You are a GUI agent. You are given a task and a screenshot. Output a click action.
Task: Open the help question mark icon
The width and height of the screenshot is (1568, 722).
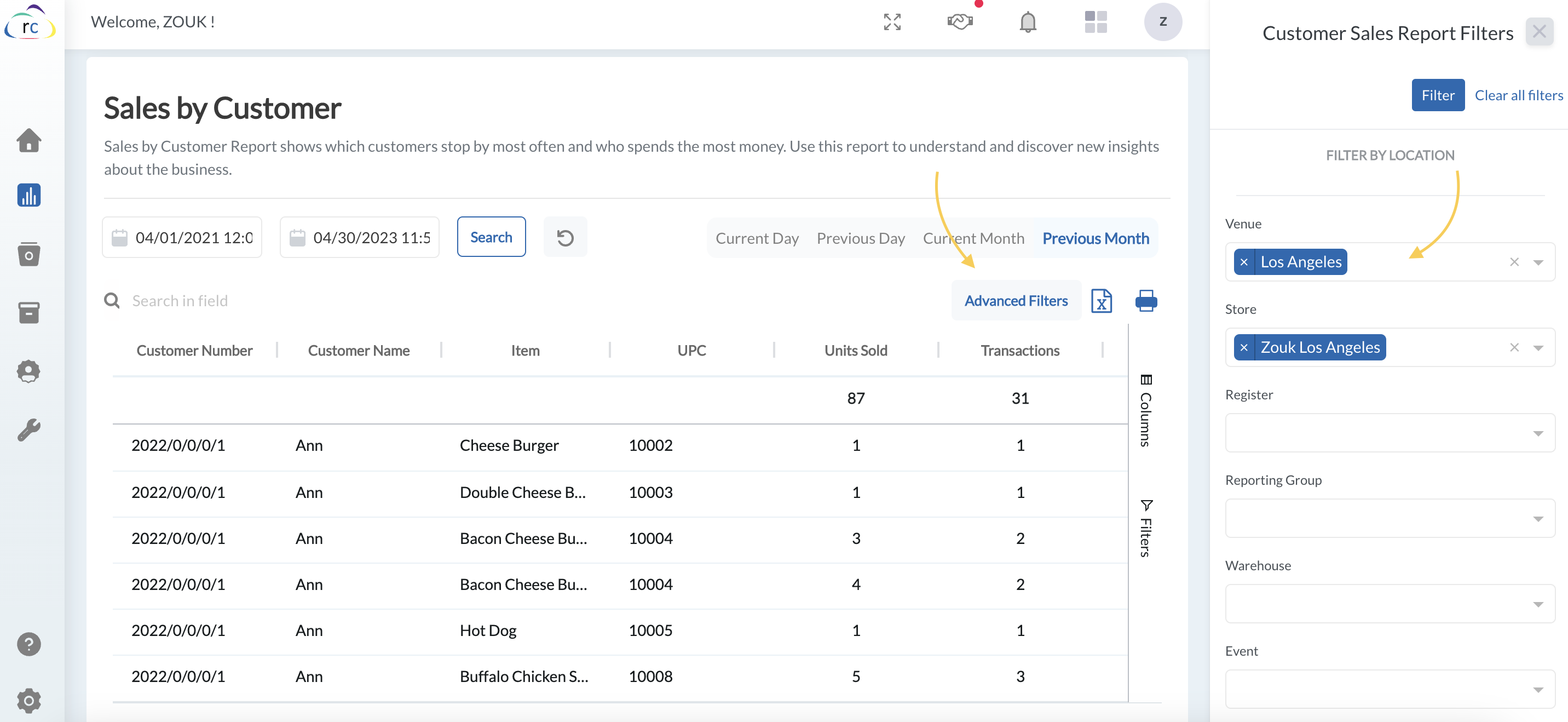point(28,644)
